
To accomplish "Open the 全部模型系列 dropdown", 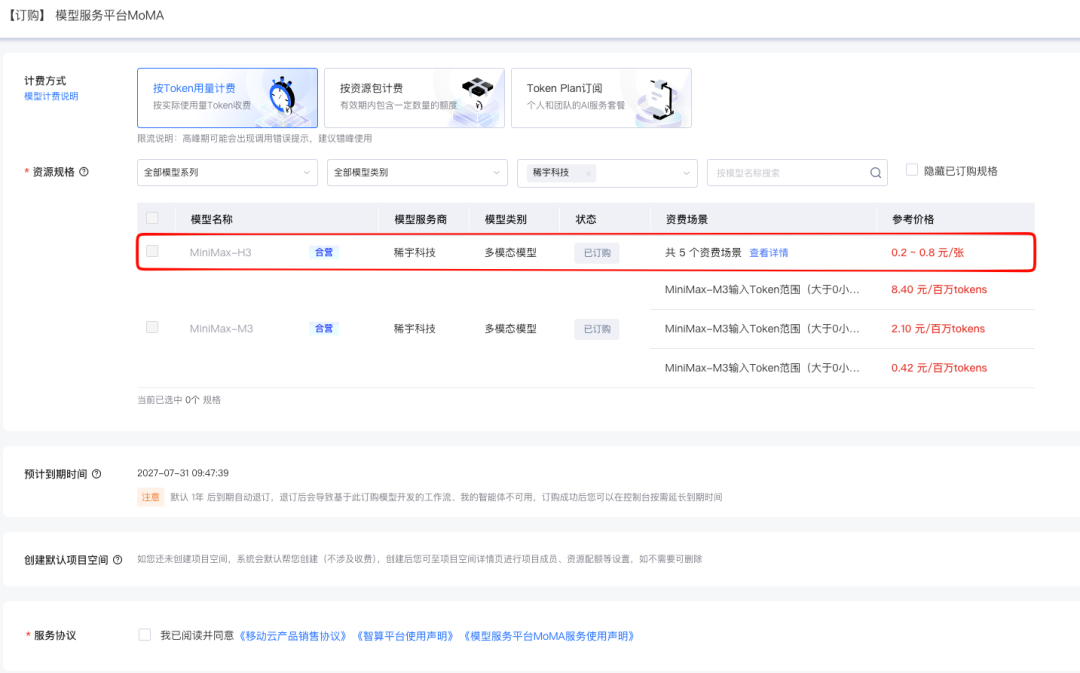I will pyautogui.click(x=227, y=172).
